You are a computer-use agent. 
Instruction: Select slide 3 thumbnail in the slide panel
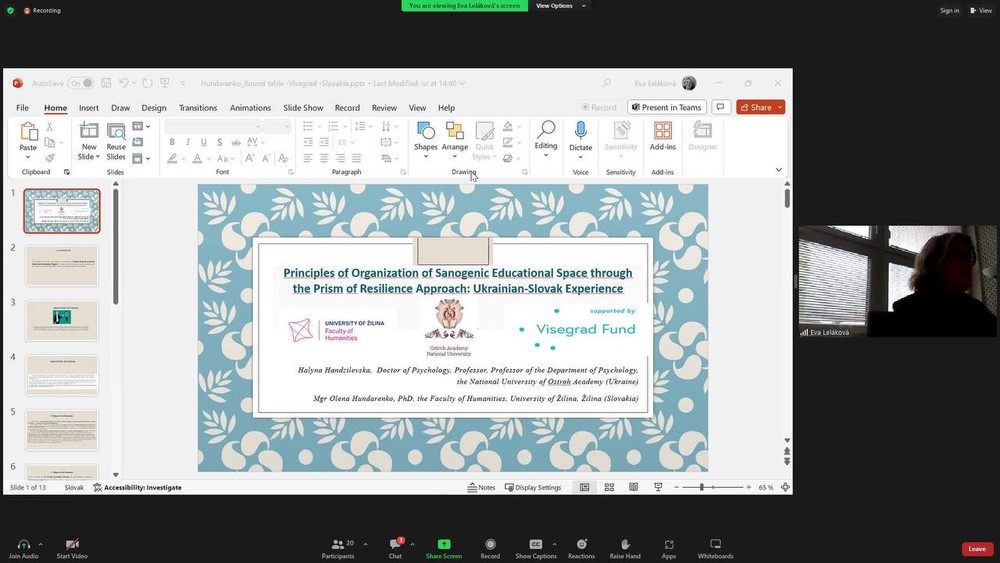coord(62,319)
